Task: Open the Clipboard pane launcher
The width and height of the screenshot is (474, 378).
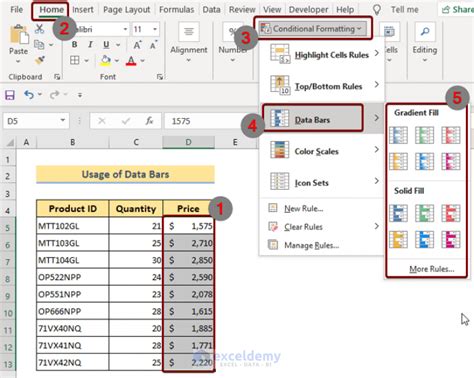Action: click(x=57, y=77)
